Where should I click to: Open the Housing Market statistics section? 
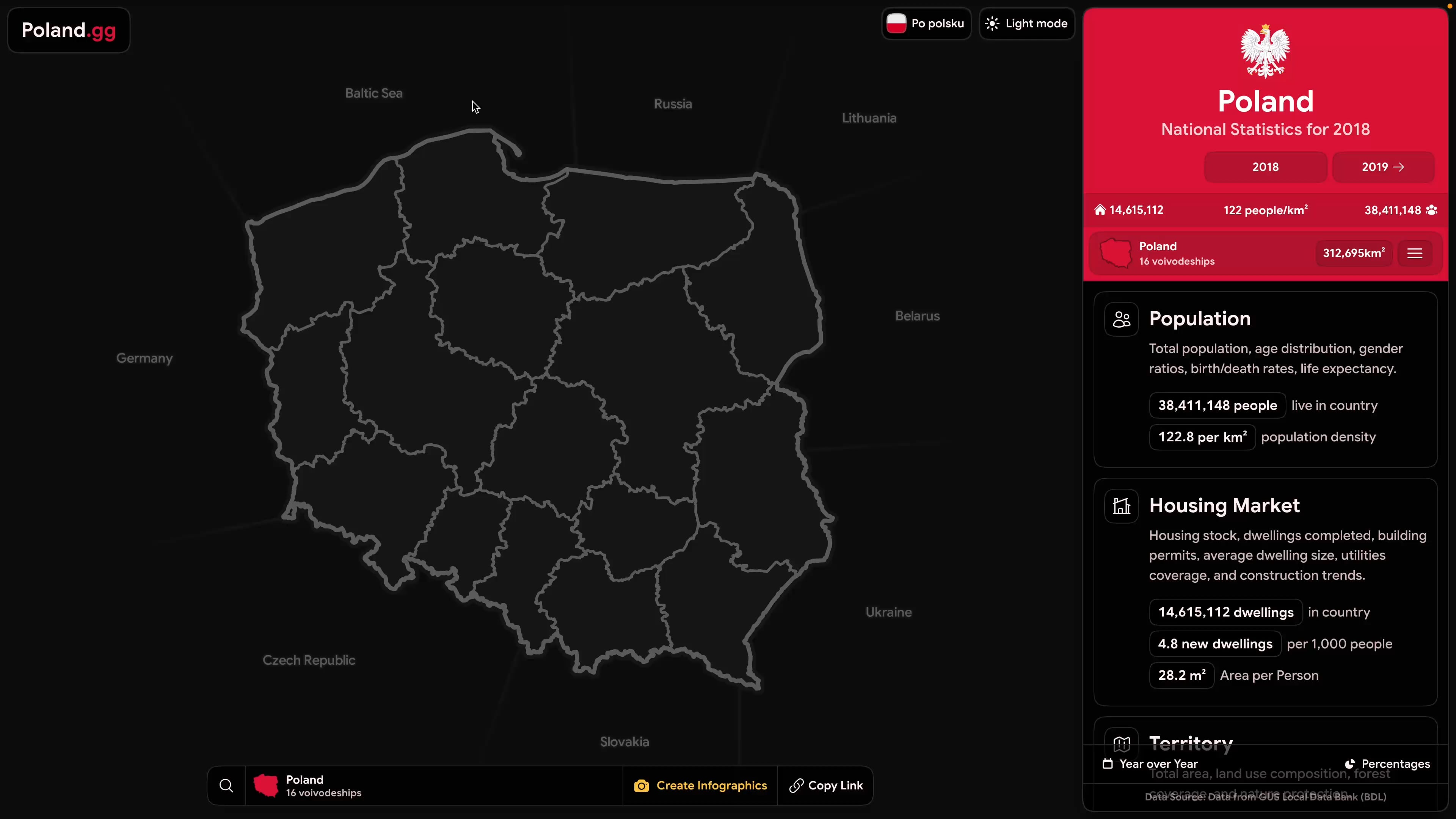[x=1224, y=505]
